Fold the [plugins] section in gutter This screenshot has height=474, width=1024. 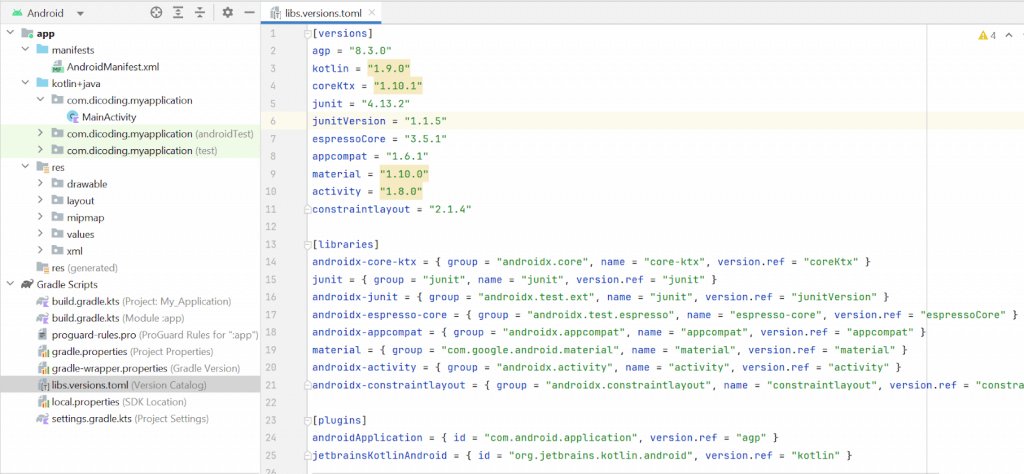pyautogui.click(x=308, y=420)
